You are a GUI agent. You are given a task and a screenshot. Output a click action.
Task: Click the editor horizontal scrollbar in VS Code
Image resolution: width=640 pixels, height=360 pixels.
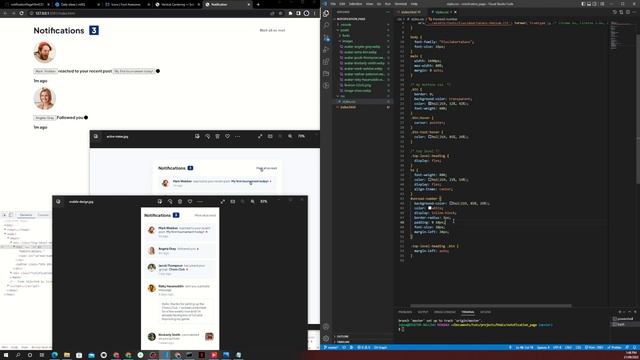pyautogui.click(x=491, y=305)
